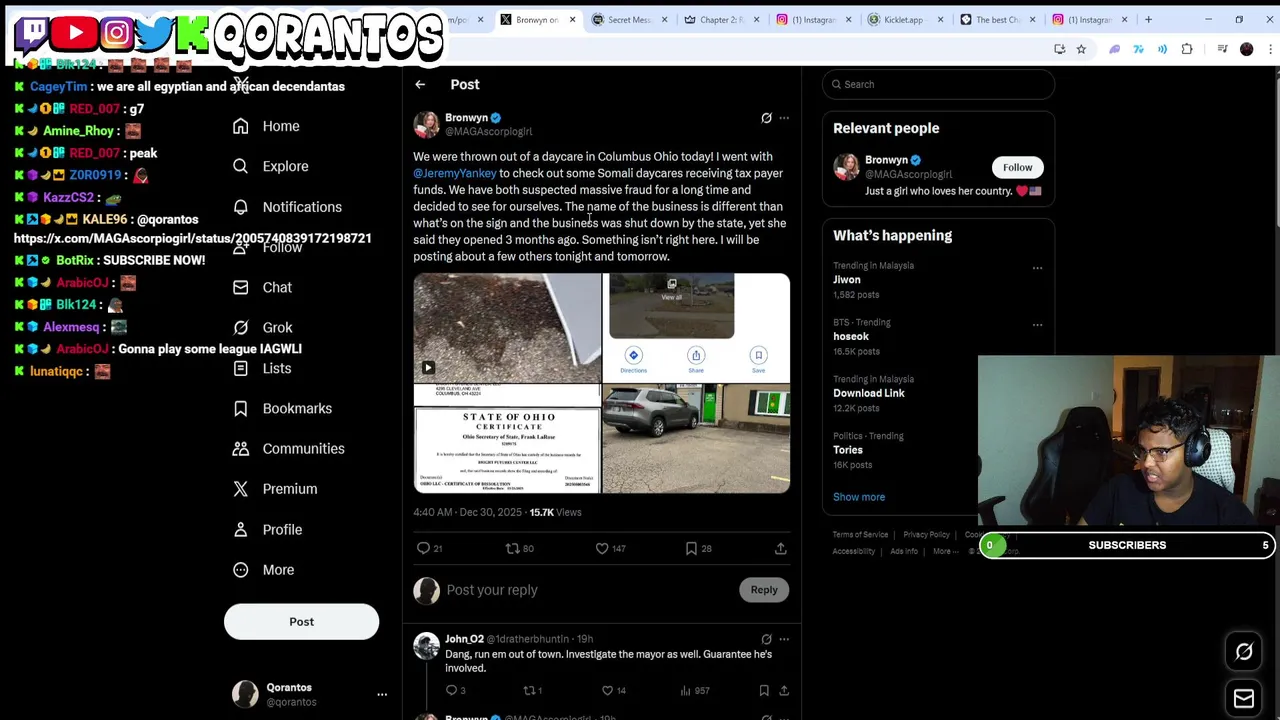Open the options menu for the hoseok trend

click(x=1037, y=325)
